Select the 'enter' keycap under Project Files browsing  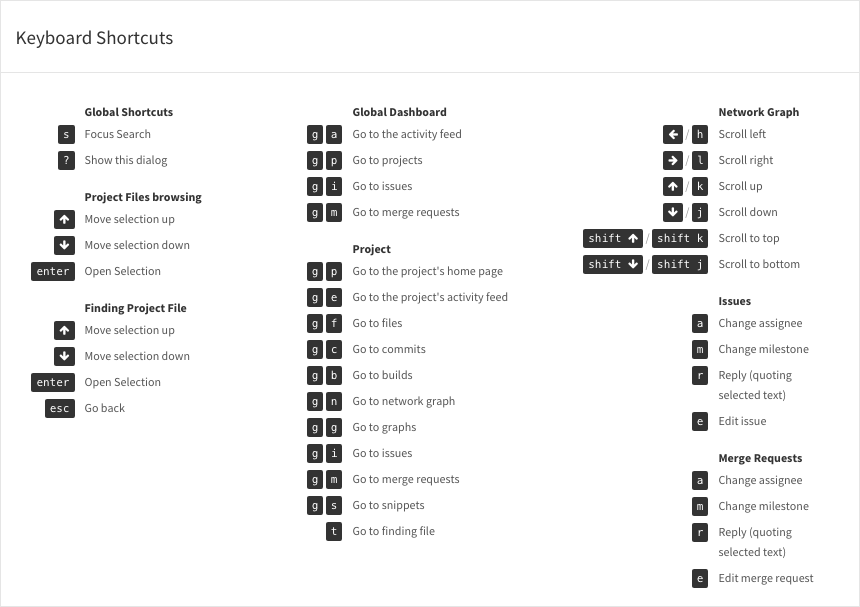(x=52, y=271)
